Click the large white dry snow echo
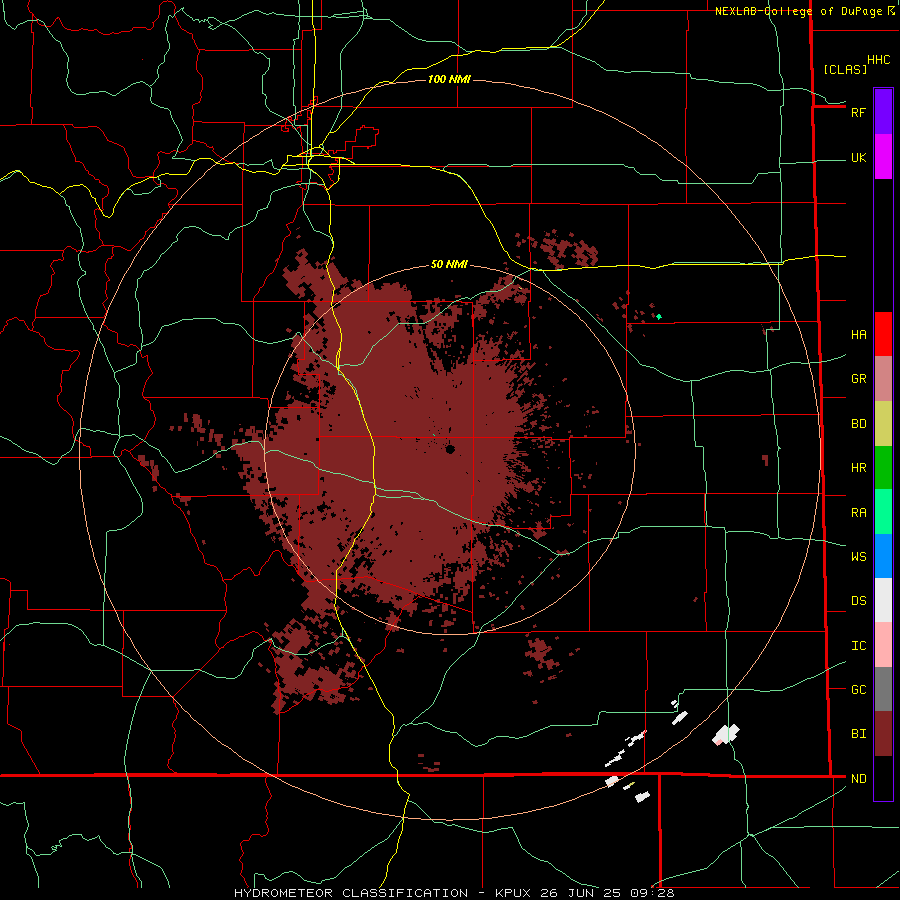The height and width of the screenshot is (900, 900). [x=726, y=734]
